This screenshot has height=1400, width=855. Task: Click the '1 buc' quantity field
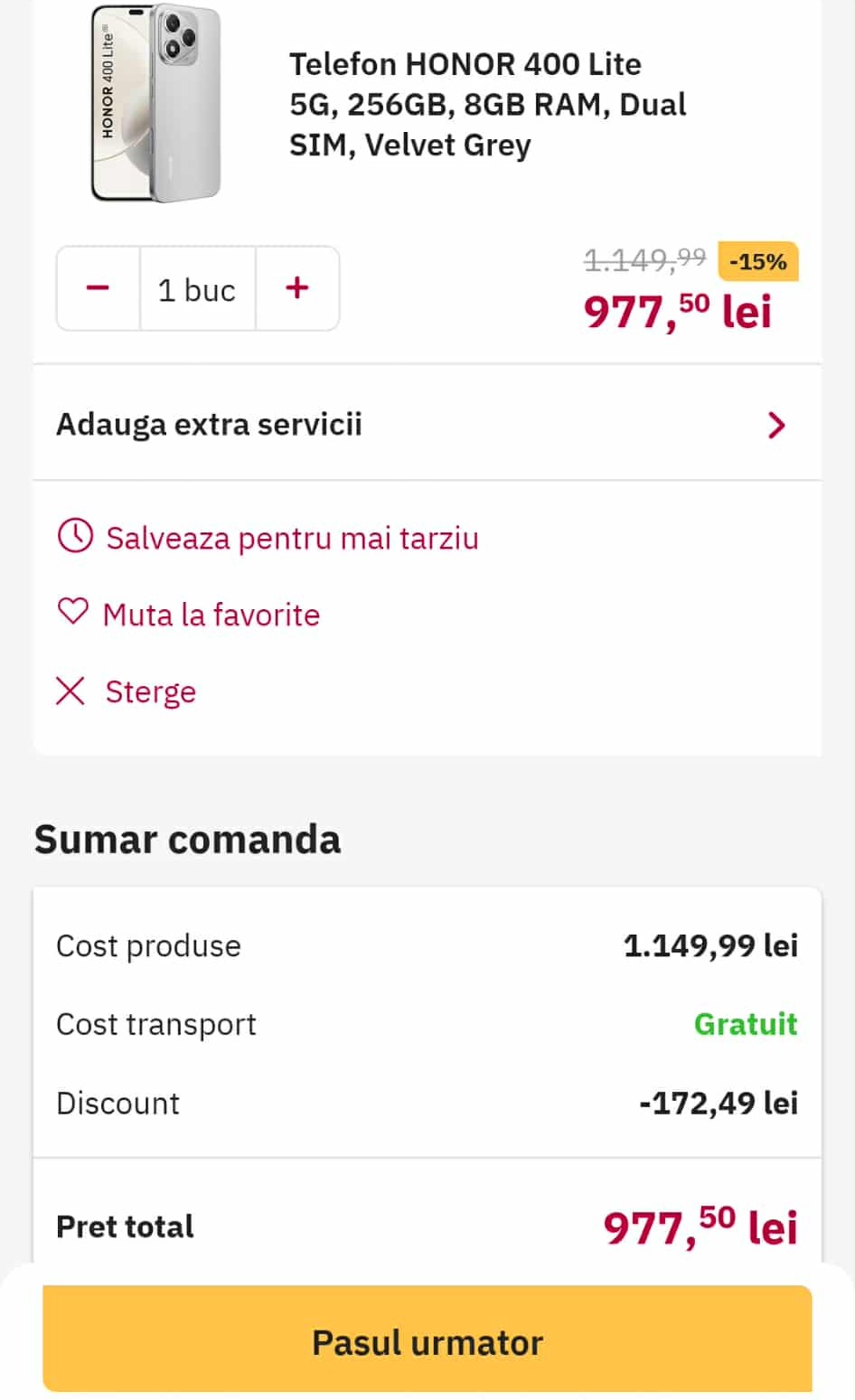tap(197, 290)
